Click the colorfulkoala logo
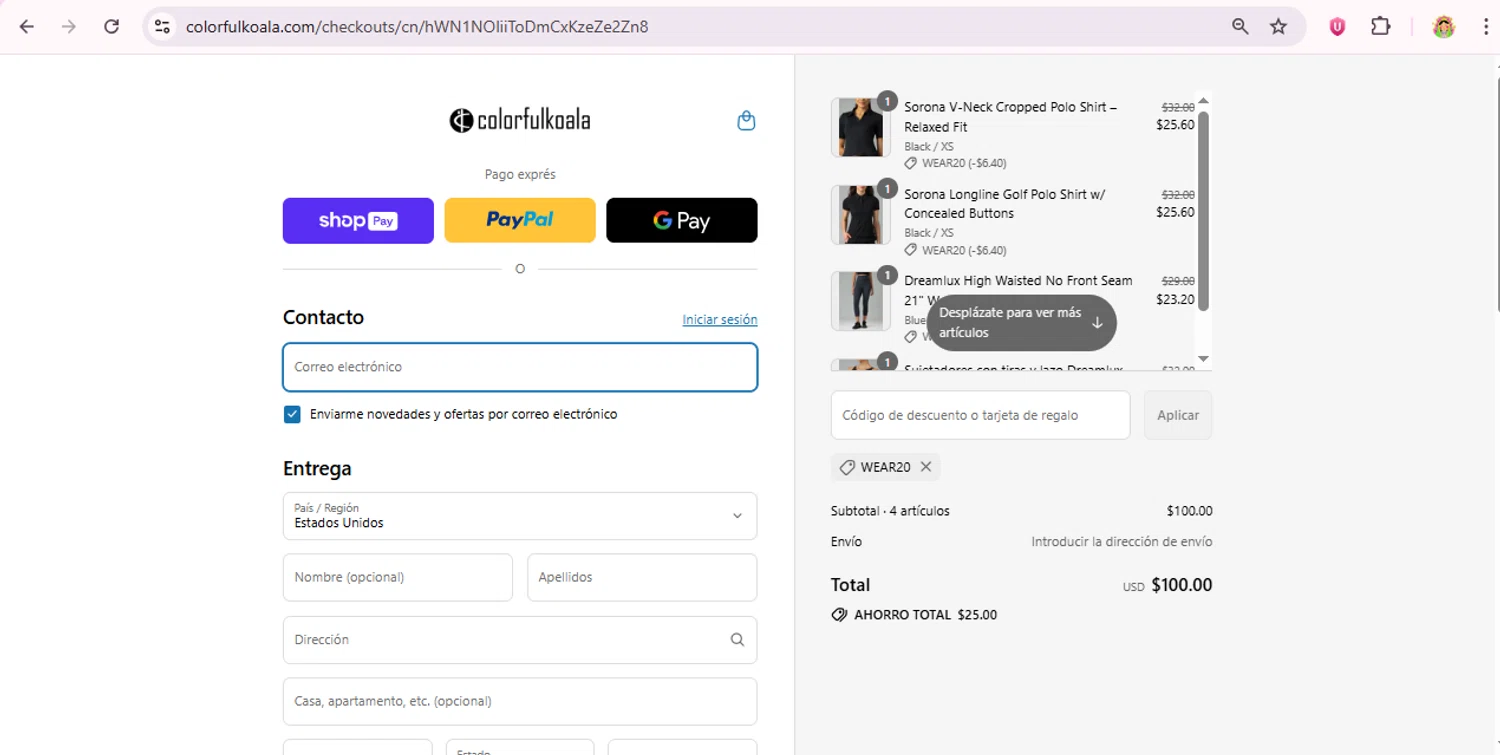The height and width of the screenshot is (755, 1500). pyautogui.click(x=520, y=121)
